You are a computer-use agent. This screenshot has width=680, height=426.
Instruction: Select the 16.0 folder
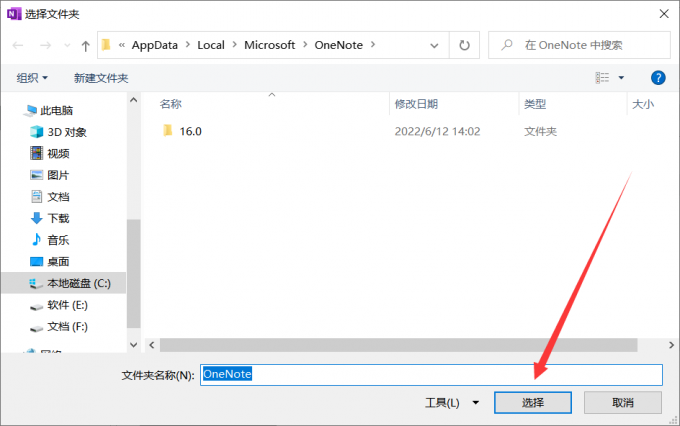click(191, 131)
